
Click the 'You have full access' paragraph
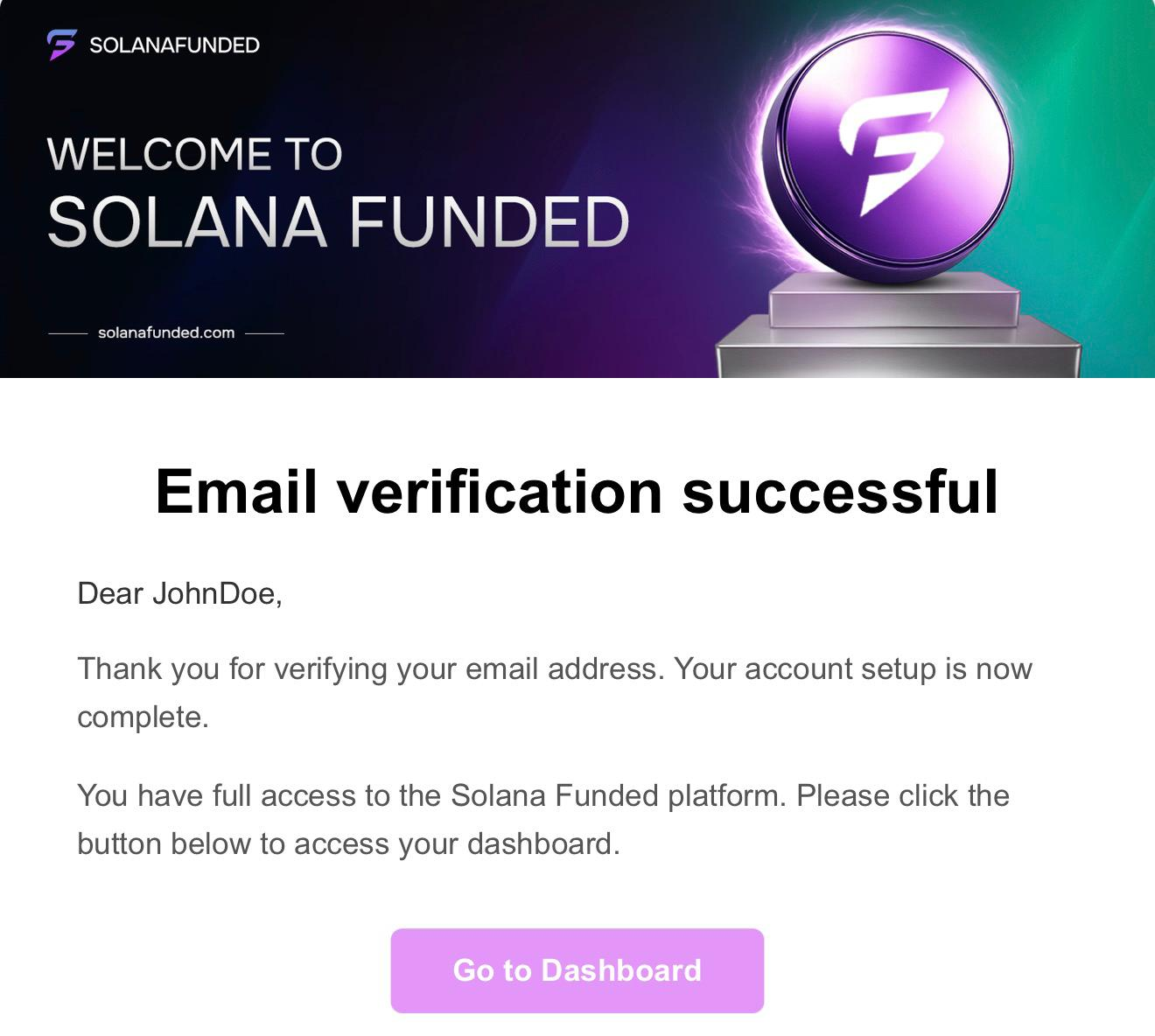point(542,795)
